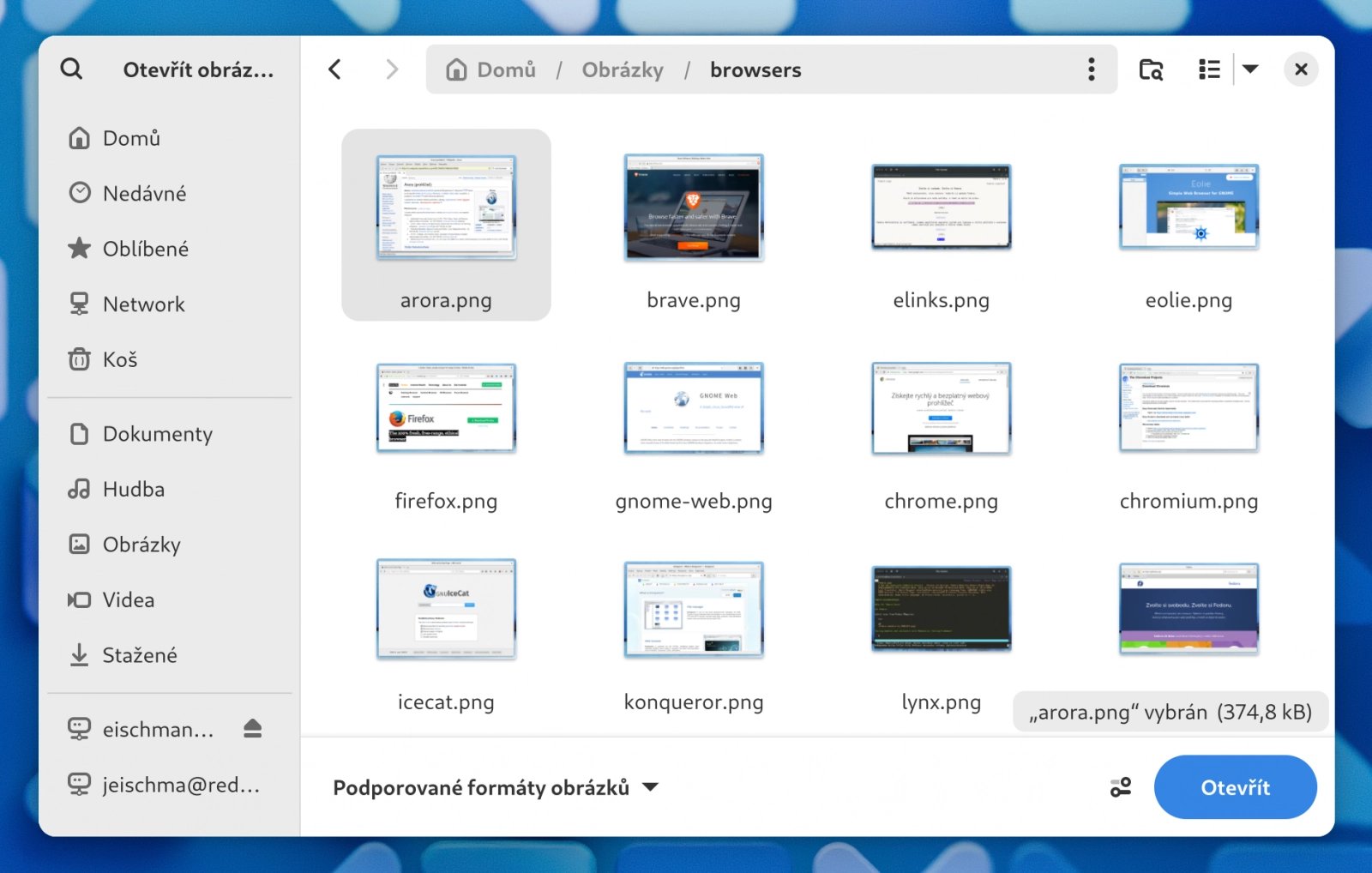Click Obrázky in the path bar

[x=623, y=69]
